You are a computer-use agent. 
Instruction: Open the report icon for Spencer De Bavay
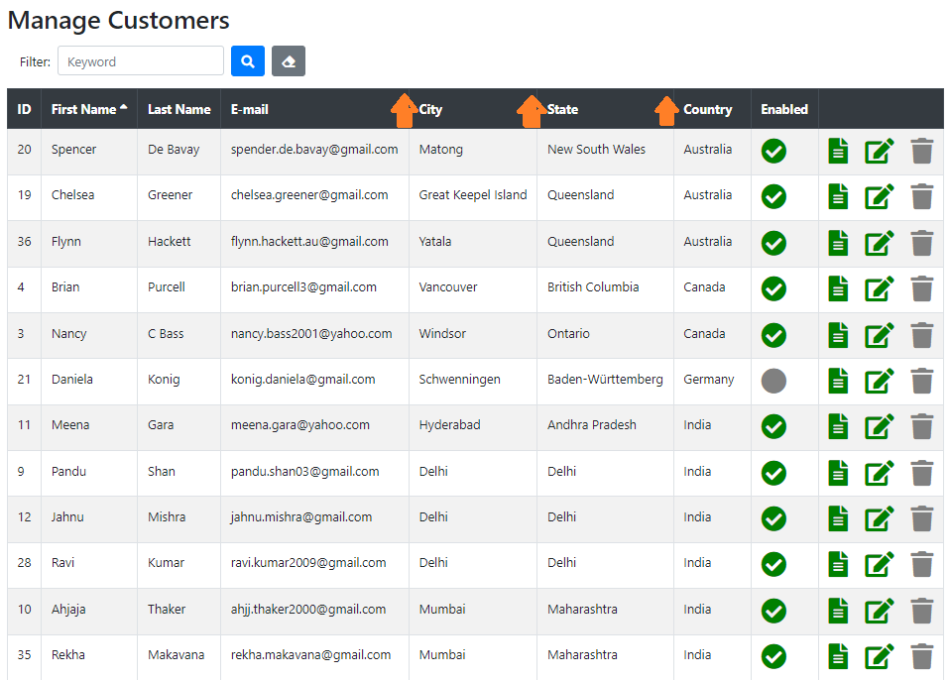tap(838, 151)
